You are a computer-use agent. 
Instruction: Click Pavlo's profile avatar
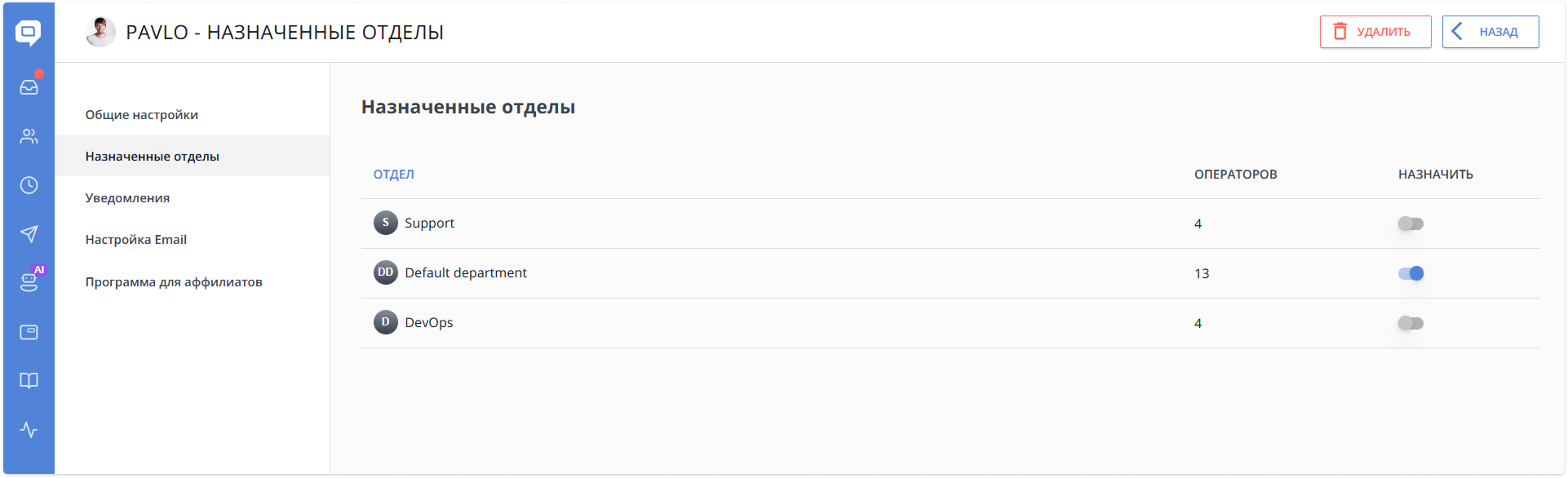coord(100,32)
